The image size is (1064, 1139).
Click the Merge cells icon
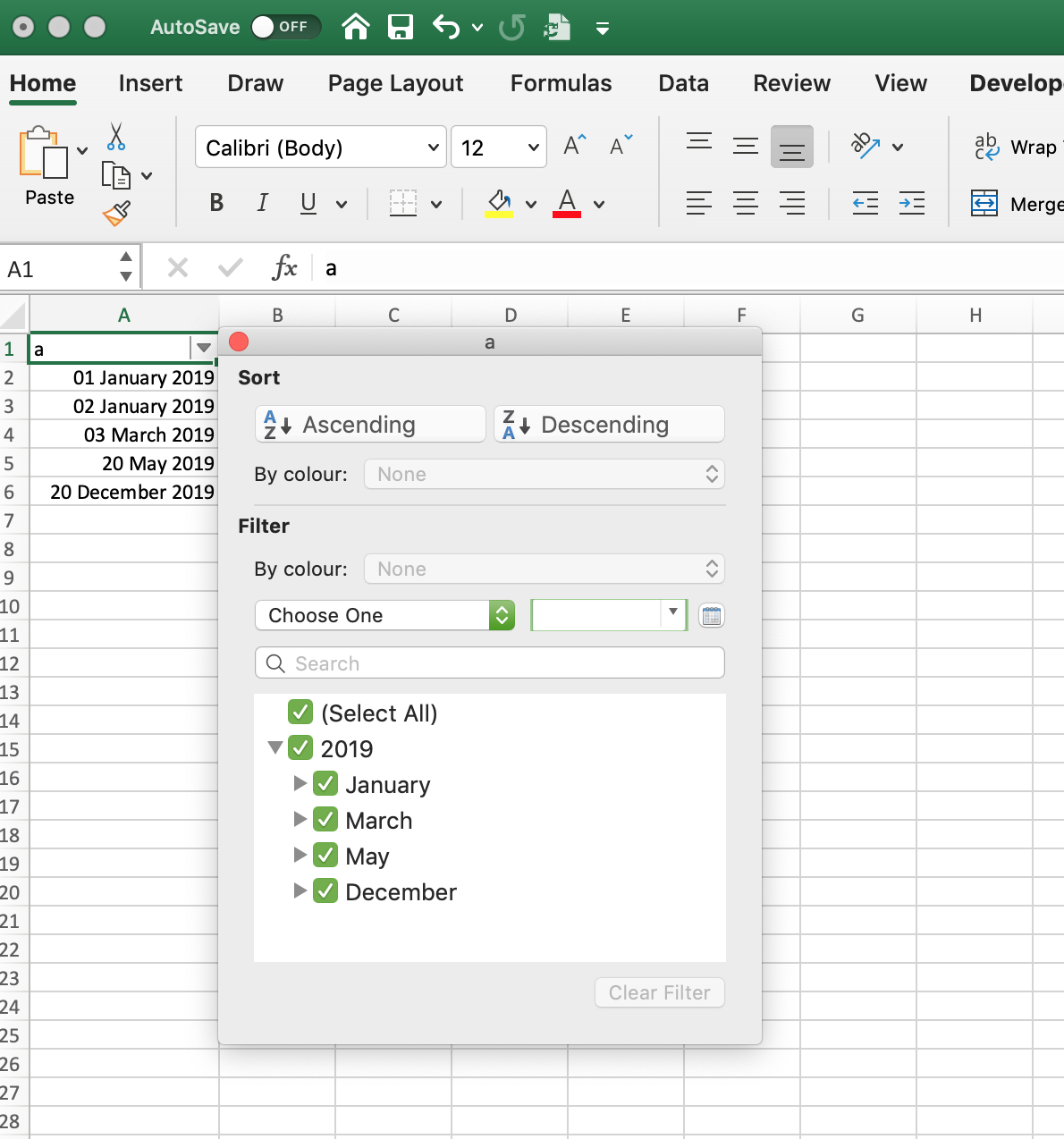[984, 204]
